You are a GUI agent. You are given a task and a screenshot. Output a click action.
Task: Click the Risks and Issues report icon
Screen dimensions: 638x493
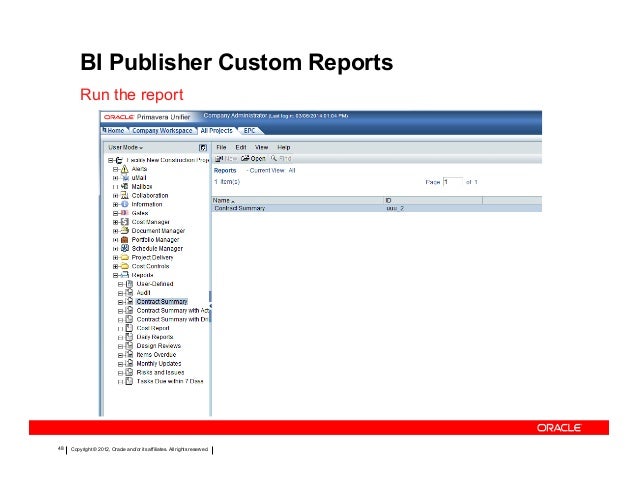129,372
